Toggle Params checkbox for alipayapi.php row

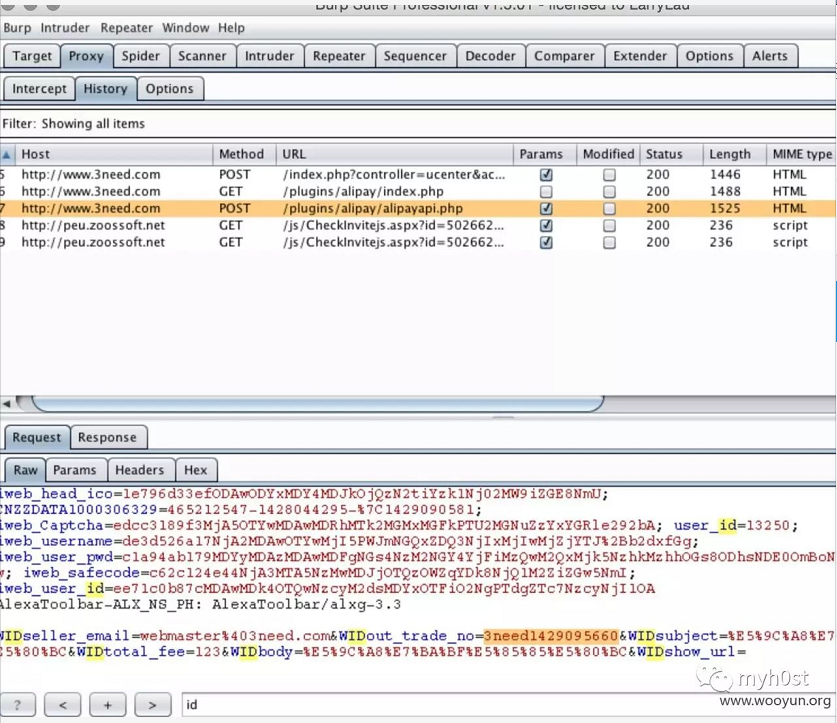546,208
